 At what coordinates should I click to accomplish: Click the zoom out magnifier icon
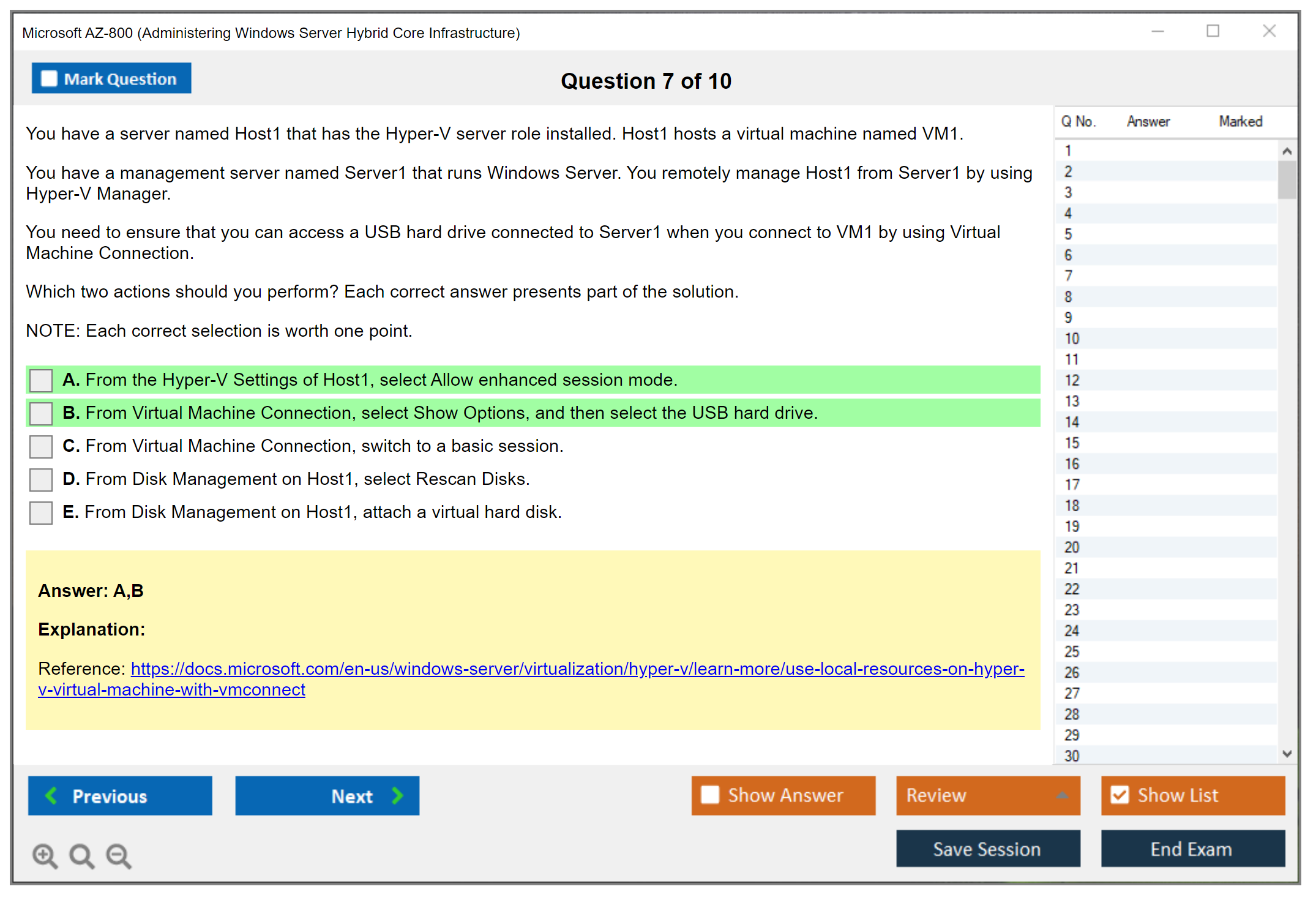[x=118, y=856]
